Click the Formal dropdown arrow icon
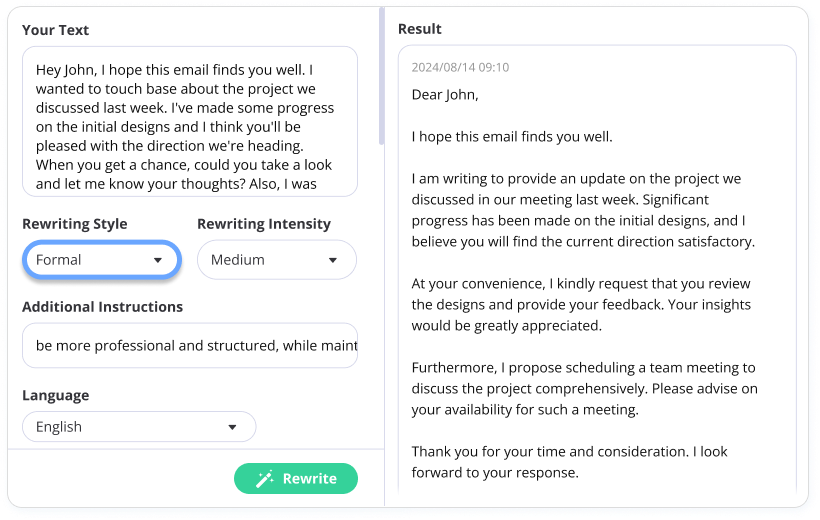This screenshot has height=520, width=820. click(157, 260)
